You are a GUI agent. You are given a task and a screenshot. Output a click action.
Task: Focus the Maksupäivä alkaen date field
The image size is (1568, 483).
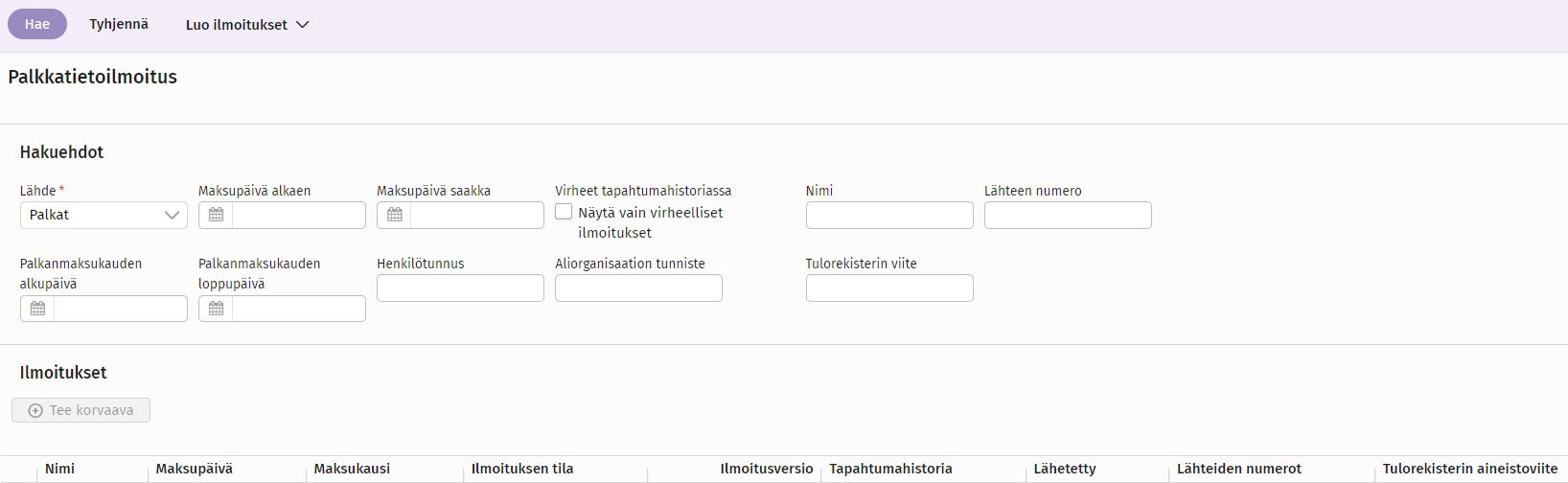(298, 215)
